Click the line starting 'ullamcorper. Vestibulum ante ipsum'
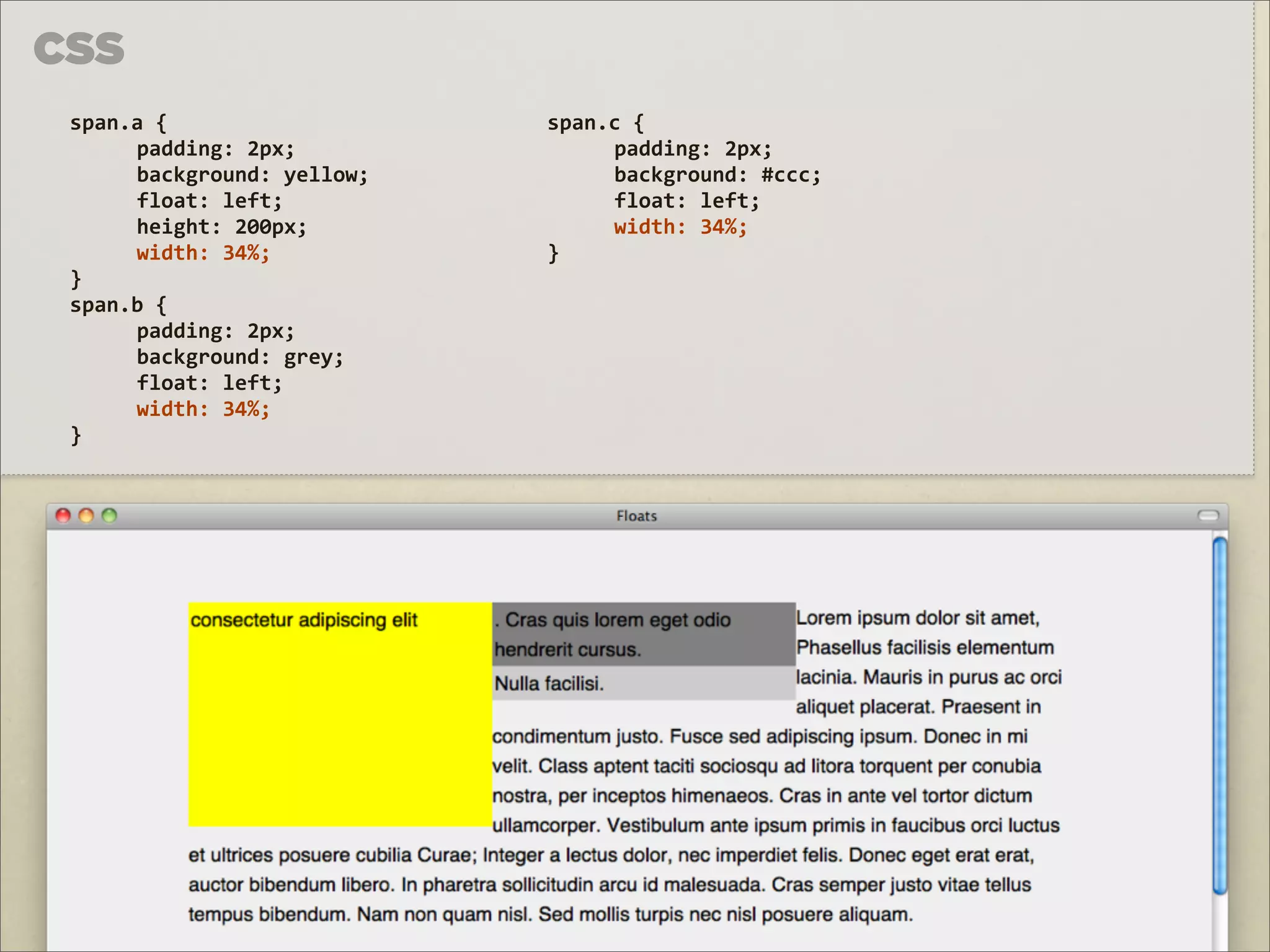1270x952 pixels. 776,826
